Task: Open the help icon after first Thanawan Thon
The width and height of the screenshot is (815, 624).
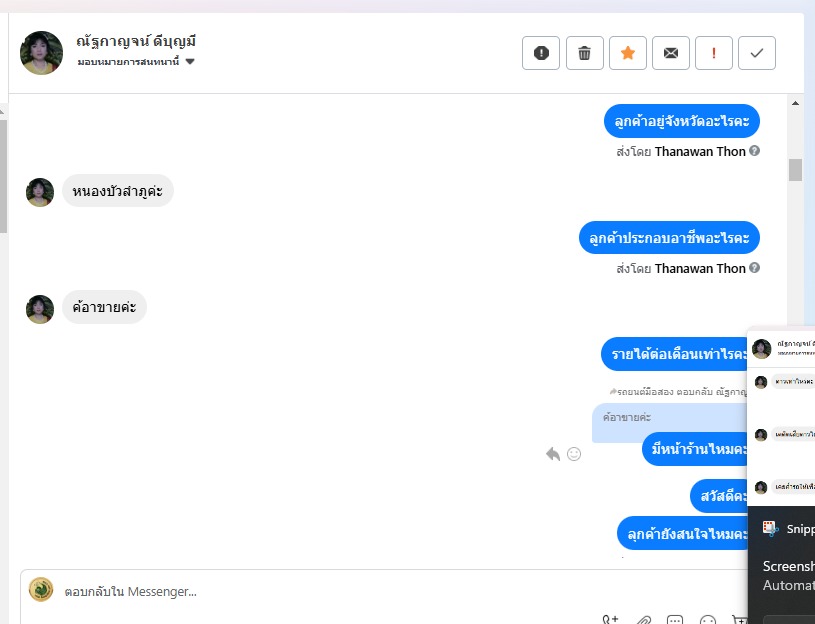Action: coord(755,151)
